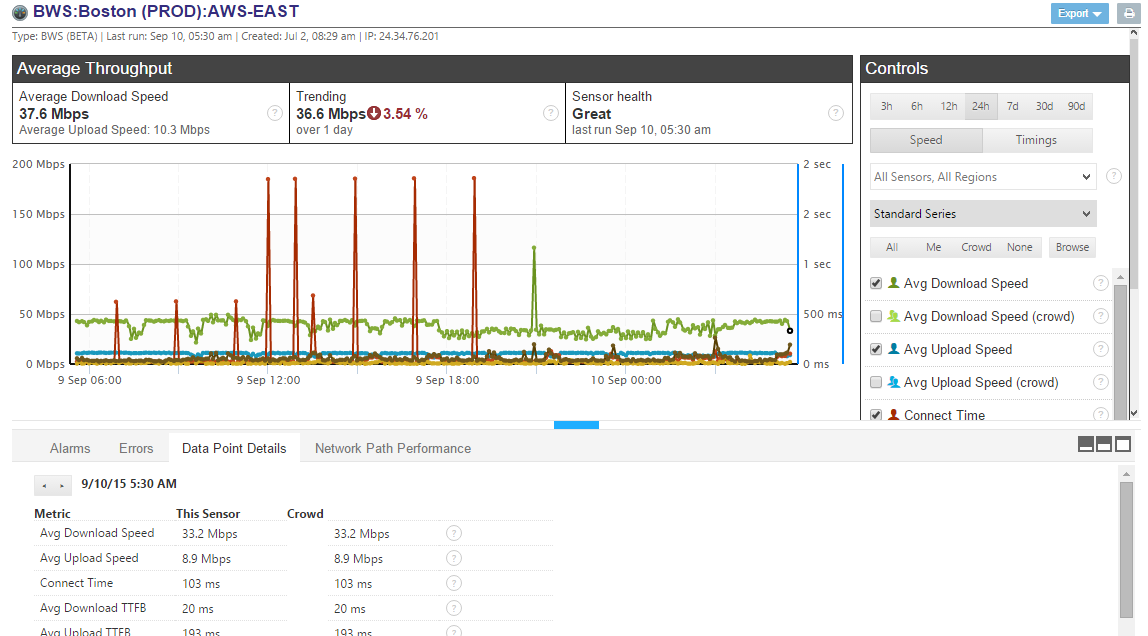
Task: Enable Avg Upload Speed (crowd) series
Action: [876, 382]
